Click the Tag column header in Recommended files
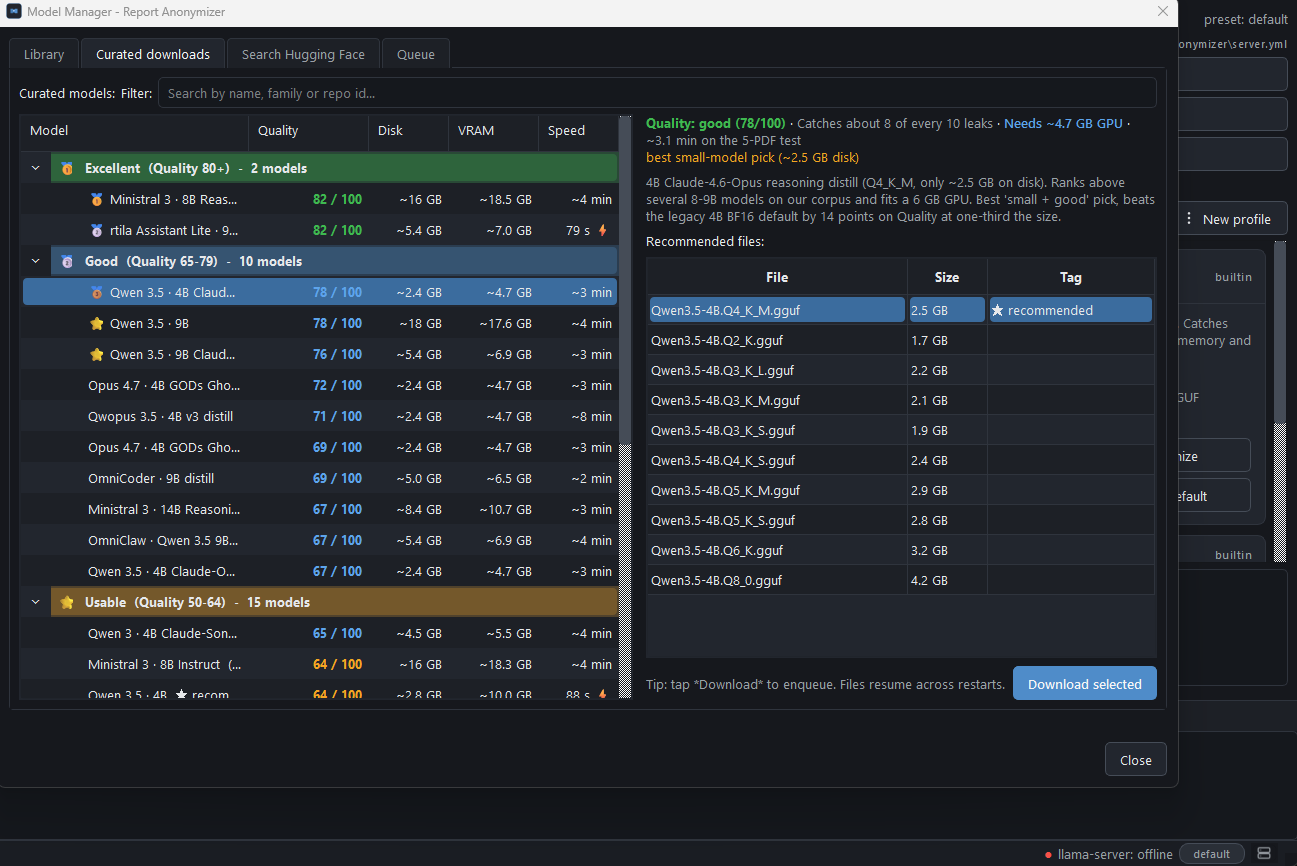This screenshot has width=1297, height=866. click(1071, 277)
